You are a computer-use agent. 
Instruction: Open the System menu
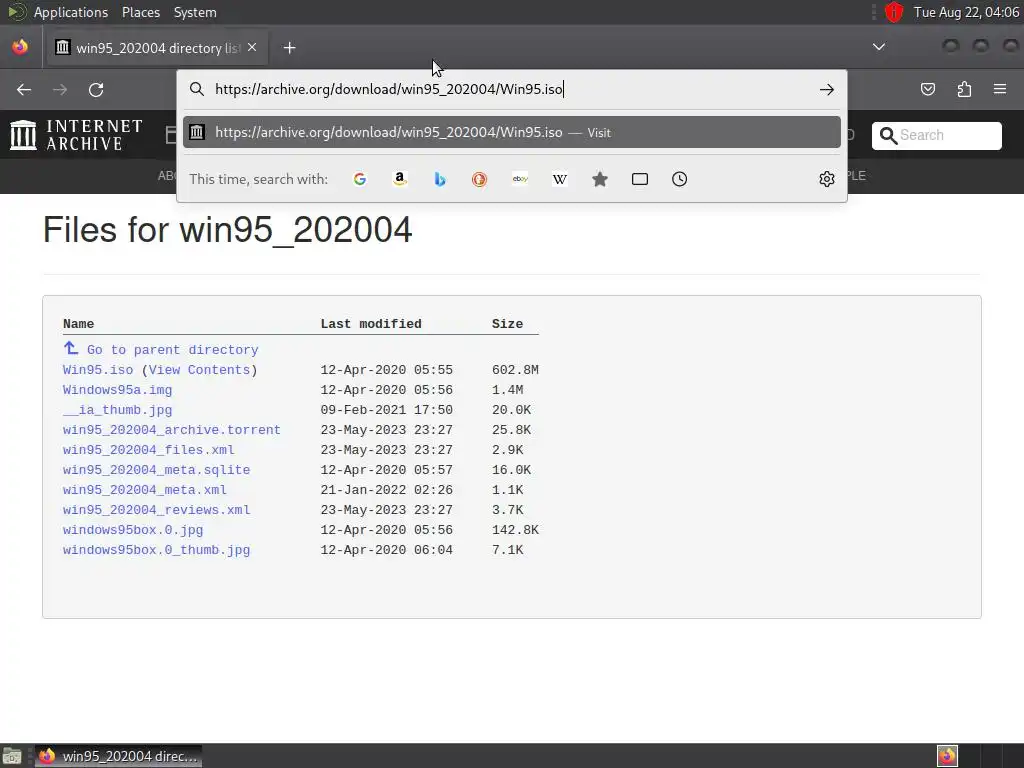(195, 12)
